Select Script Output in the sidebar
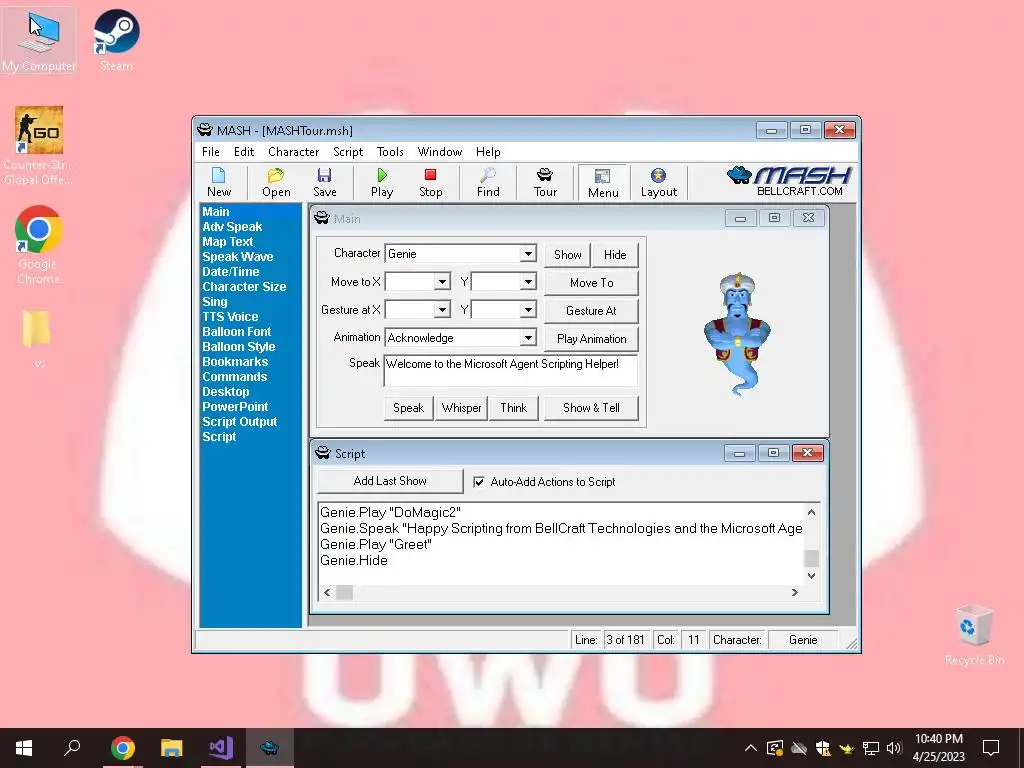Screen dimensions: 1024x768 [x=240, y=422]
